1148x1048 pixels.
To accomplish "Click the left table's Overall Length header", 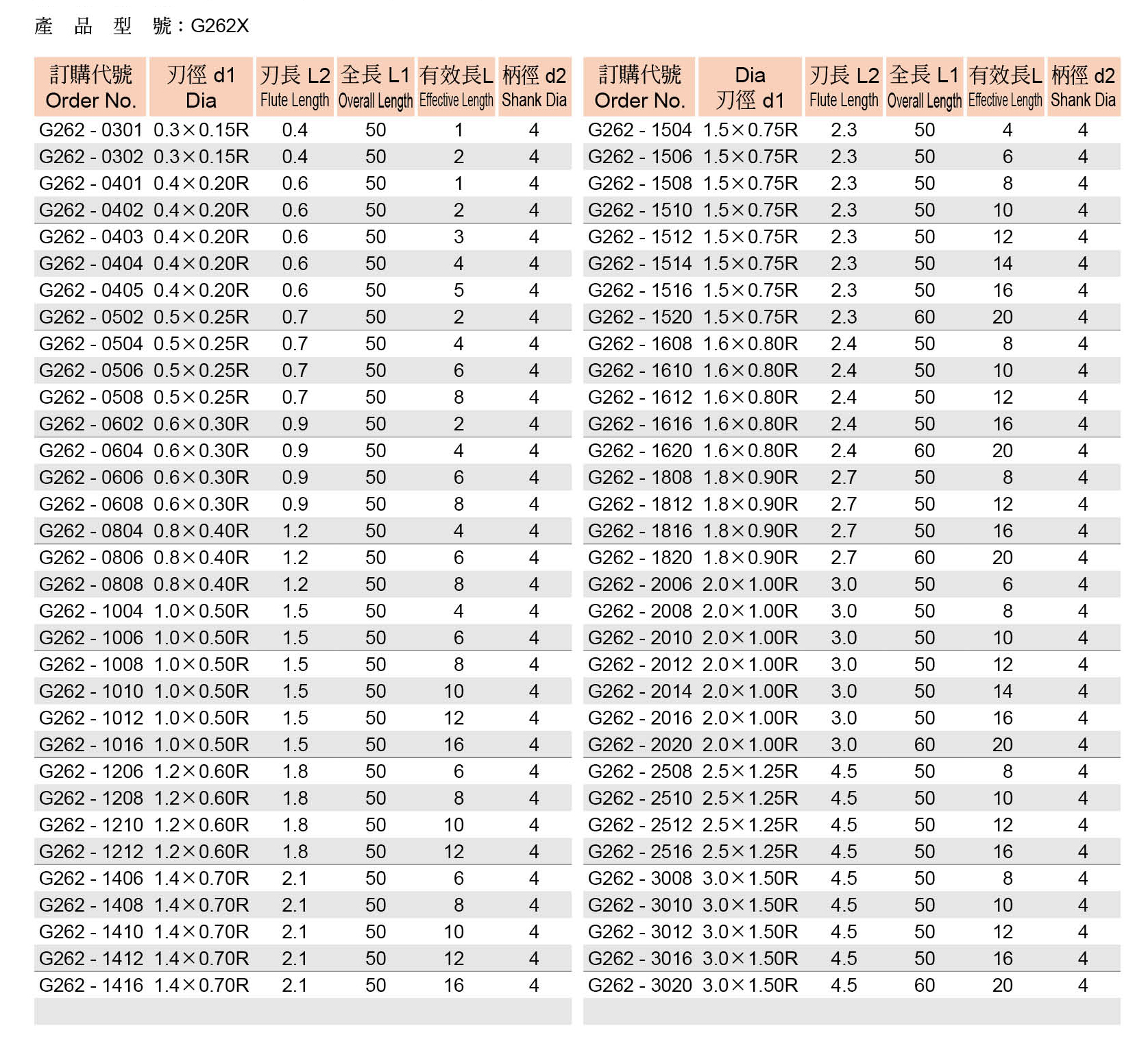I will pyautogui.click(x=376, y=87).
